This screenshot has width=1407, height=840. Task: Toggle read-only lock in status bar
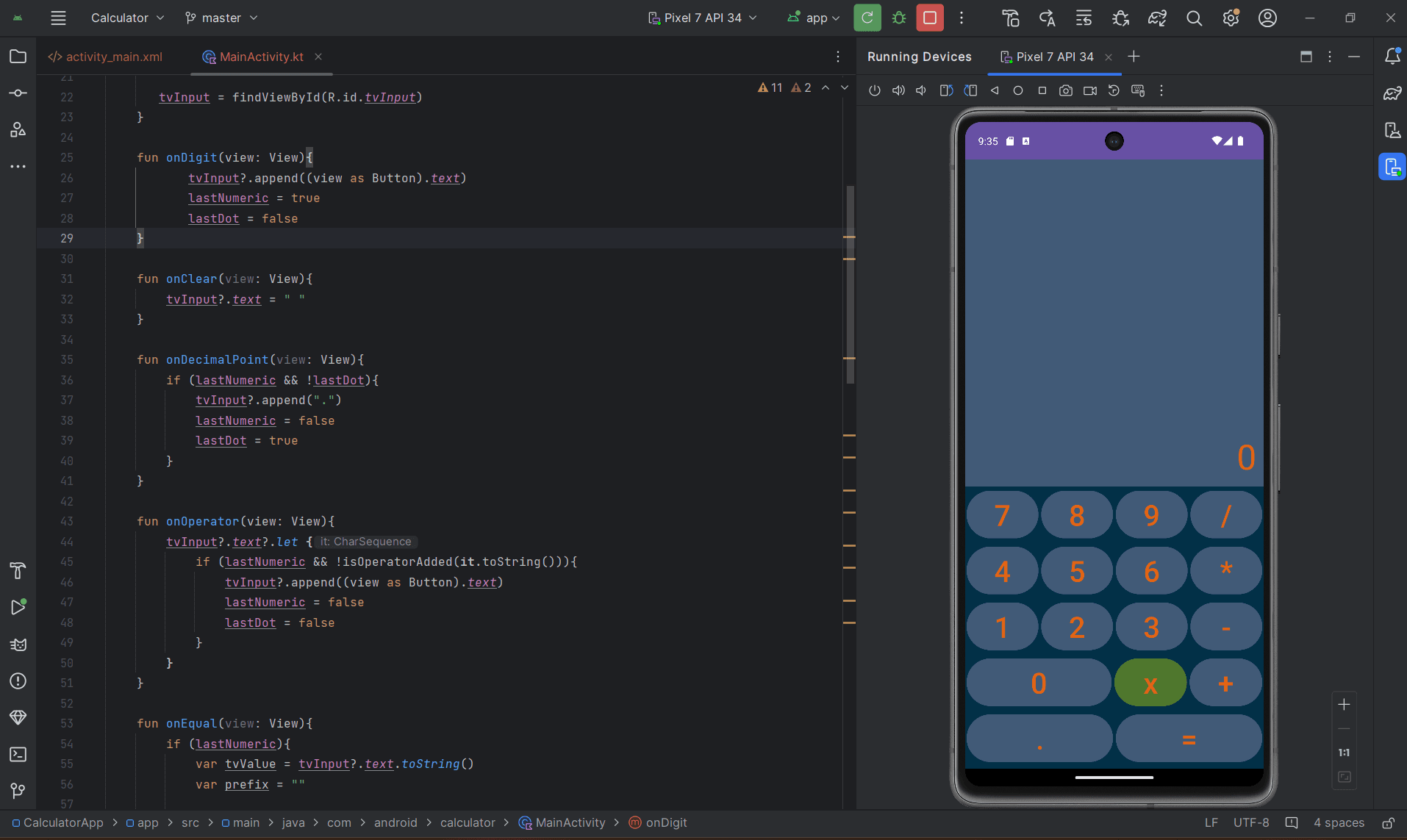pos(1388,823)
